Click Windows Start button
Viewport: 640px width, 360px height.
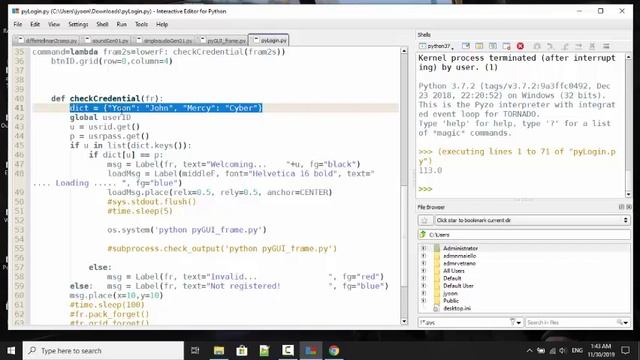click(x=11, y=351)
